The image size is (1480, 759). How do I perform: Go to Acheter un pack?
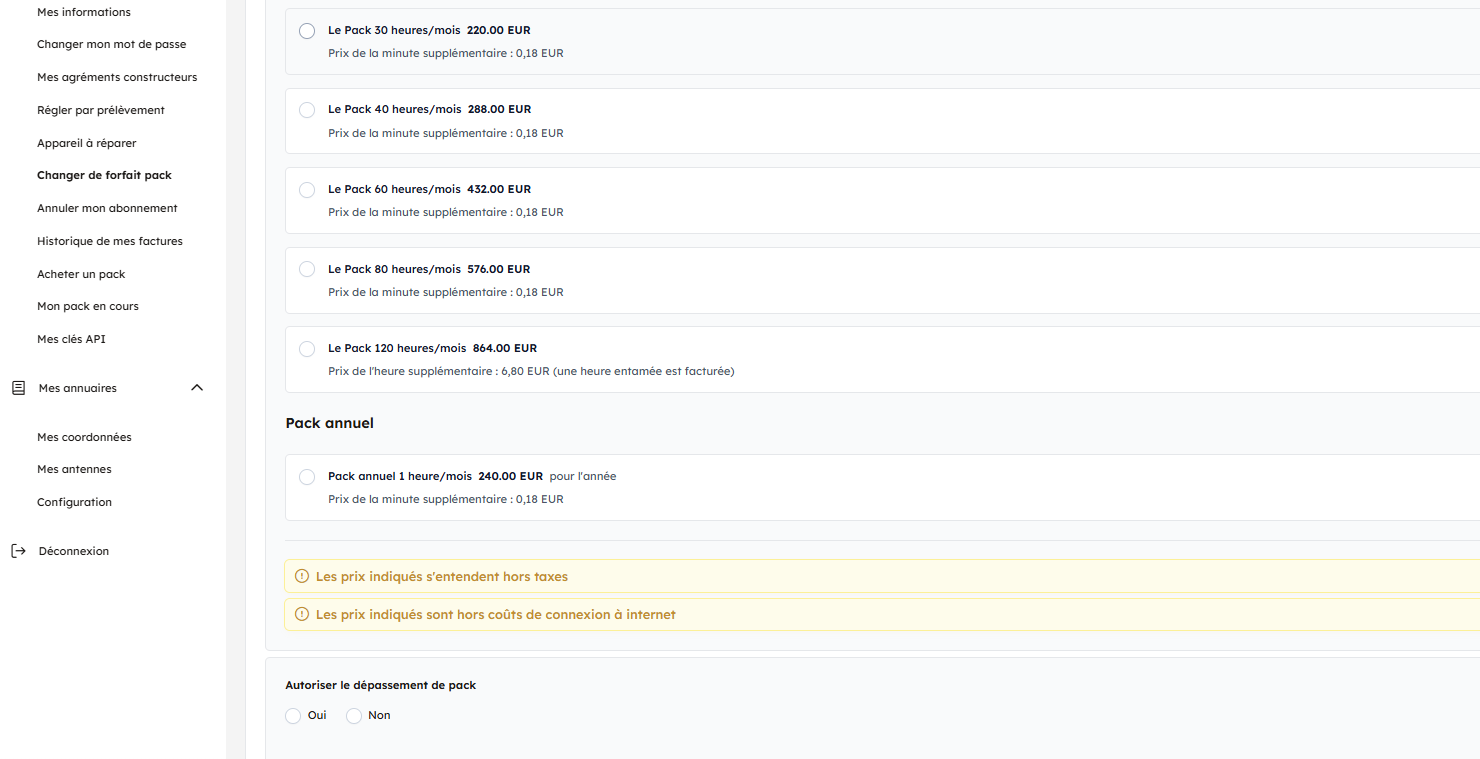(x=81, y=274)
